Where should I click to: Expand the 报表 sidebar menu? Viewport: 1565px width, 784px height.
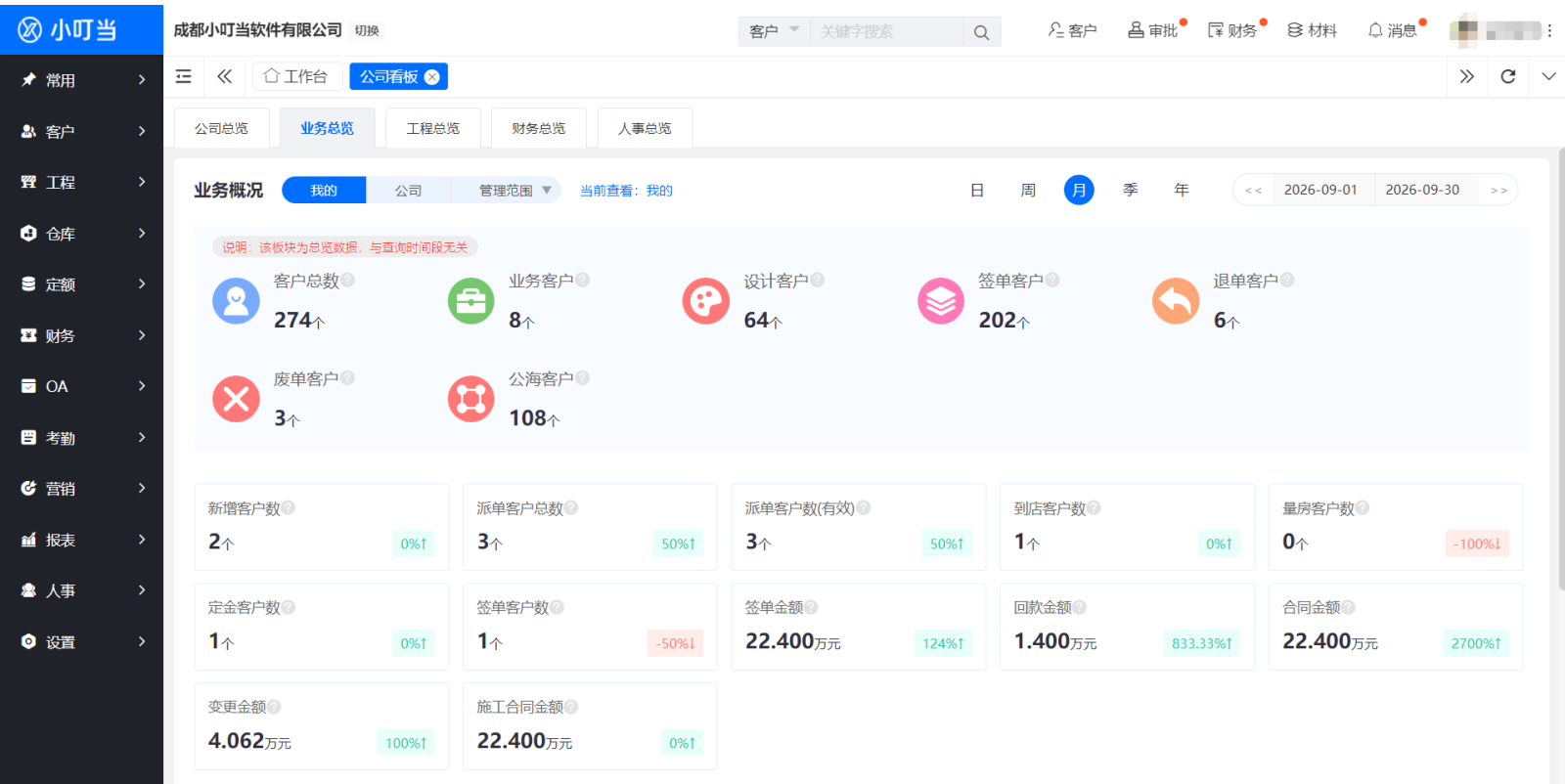point(82,540)
